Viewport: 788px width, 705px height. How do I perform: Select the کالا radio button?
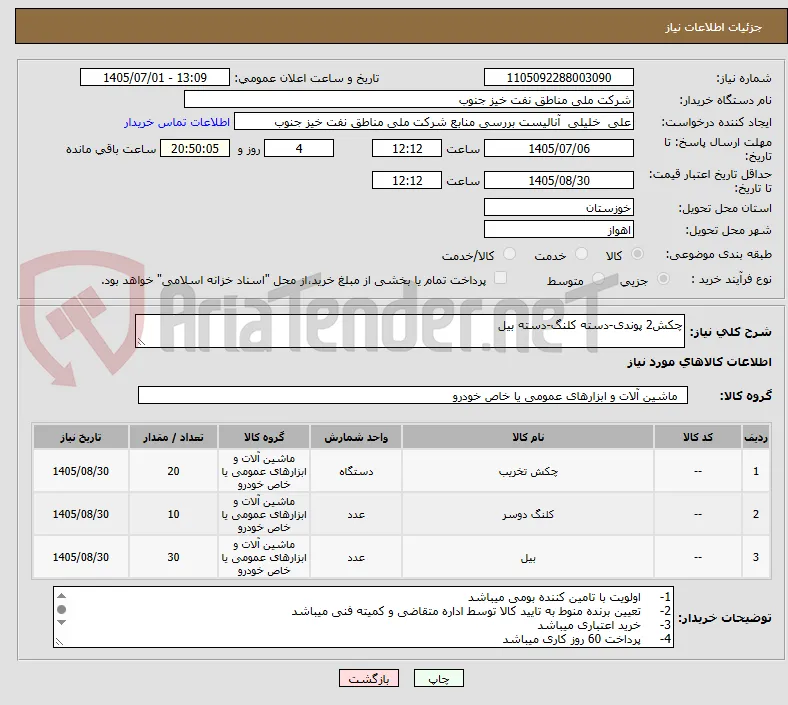coord(637,254)
